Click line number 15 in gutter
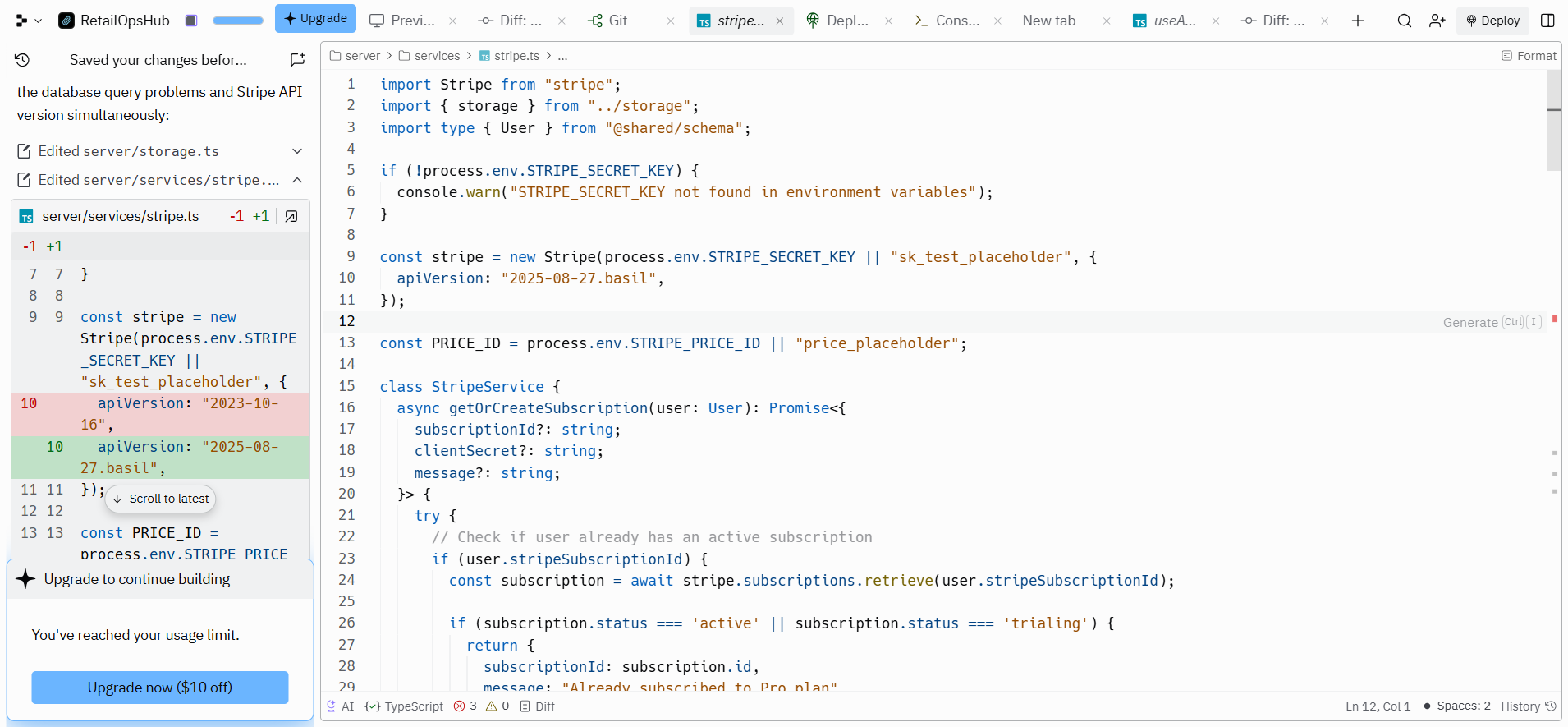Viewport: 1568px width, 727px height. (x=347, y=386)
